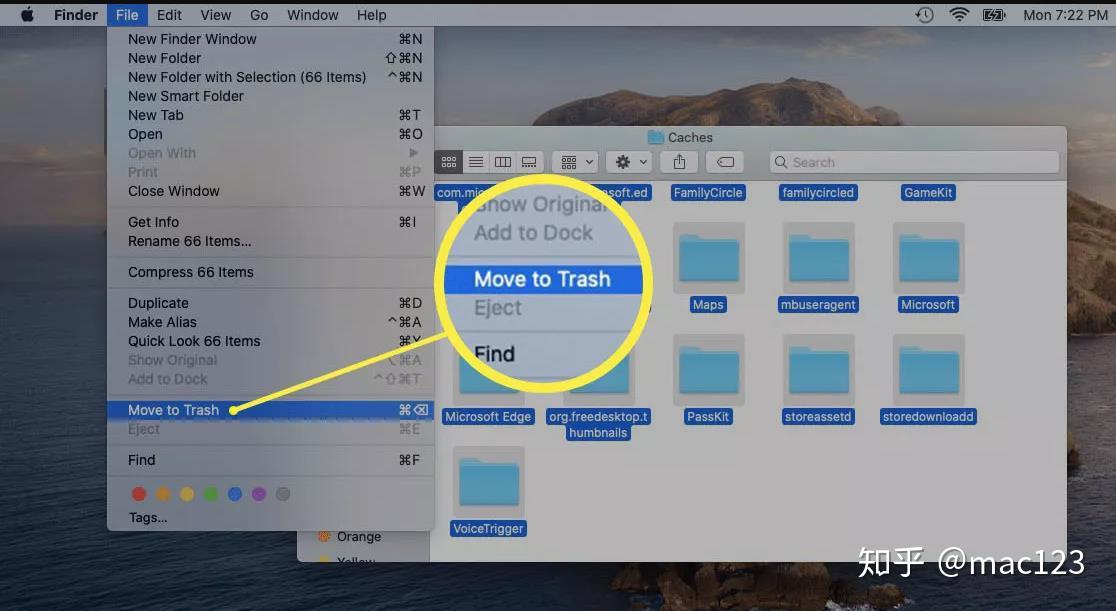Select the familycircled folder label

(x=818, y=193)
